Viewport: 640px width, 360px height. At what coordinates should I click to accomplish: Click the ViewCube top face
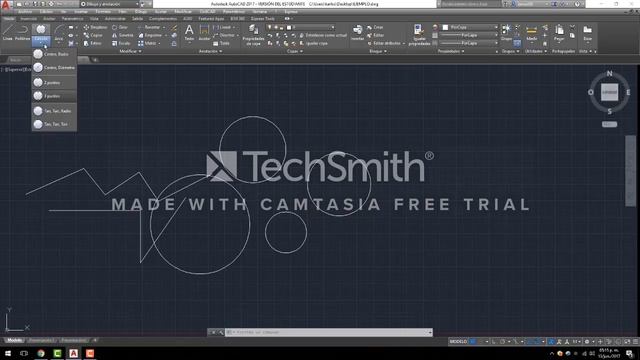coord(609,92)
